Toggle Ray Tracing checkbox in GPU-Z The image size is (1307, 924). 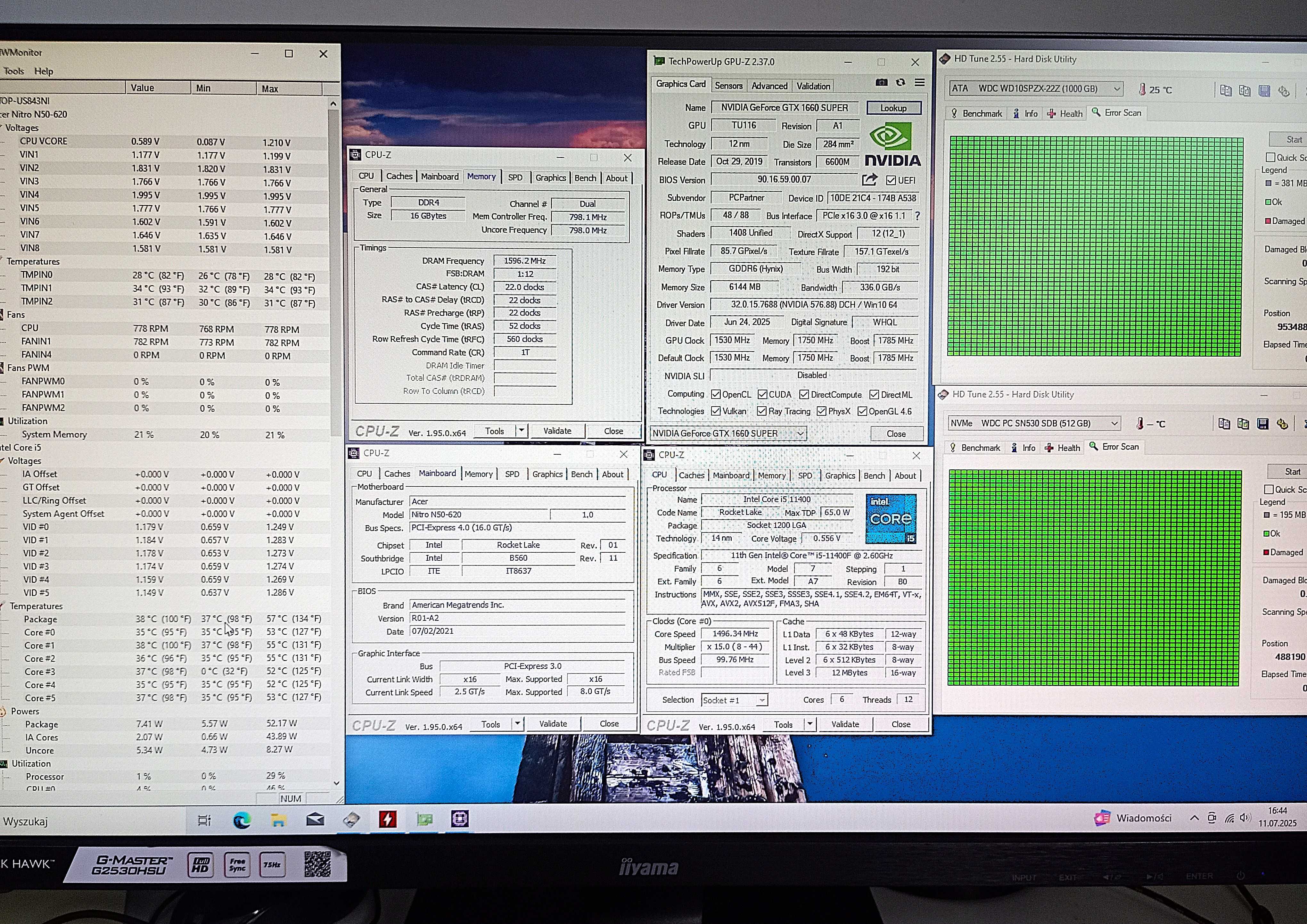pos(762,411)
